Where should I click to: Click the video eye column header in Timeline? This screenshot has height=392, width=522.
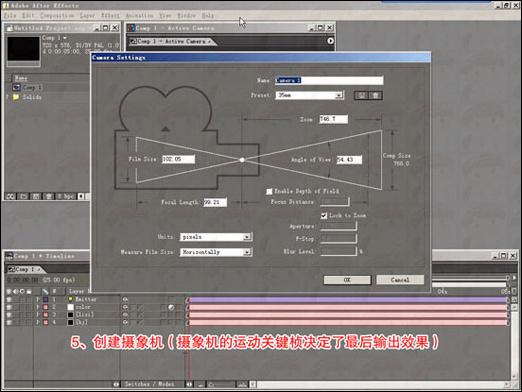(x=9, y=291)
